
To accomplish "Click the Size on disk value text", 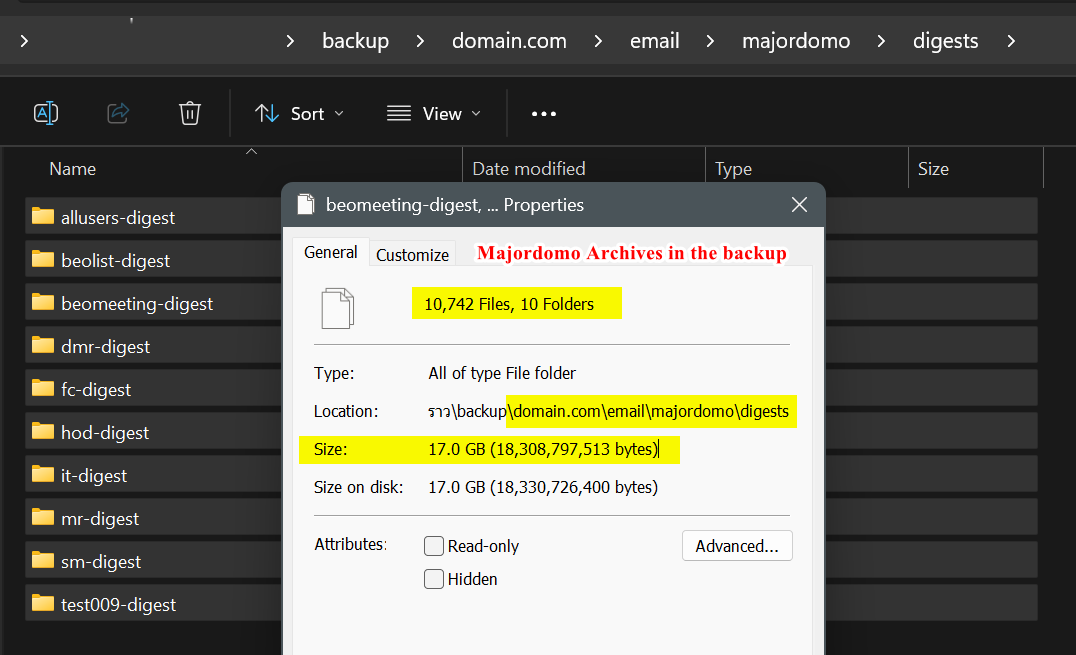I will (x=543, y=487).
